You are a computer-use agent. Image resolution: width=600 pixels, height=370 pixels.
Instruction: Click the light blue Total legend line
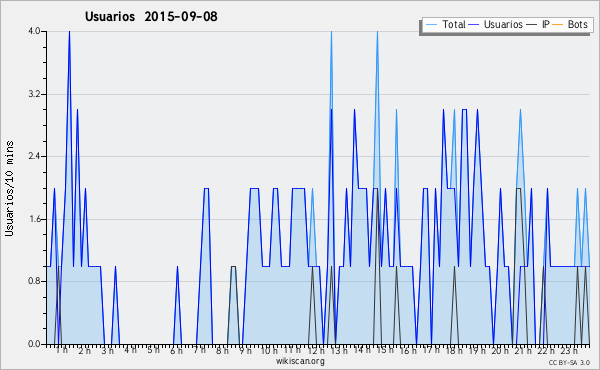click(x=431, y=25)
